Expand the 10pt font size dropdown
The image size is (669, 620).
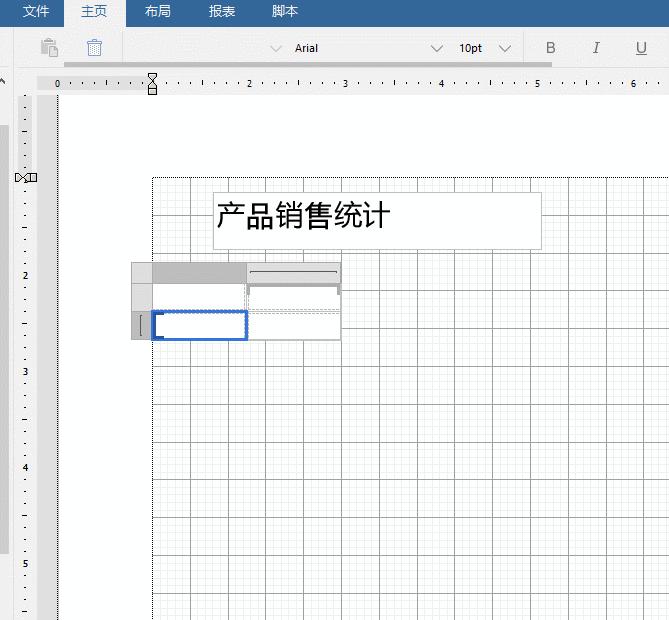[x=505, y=48]
